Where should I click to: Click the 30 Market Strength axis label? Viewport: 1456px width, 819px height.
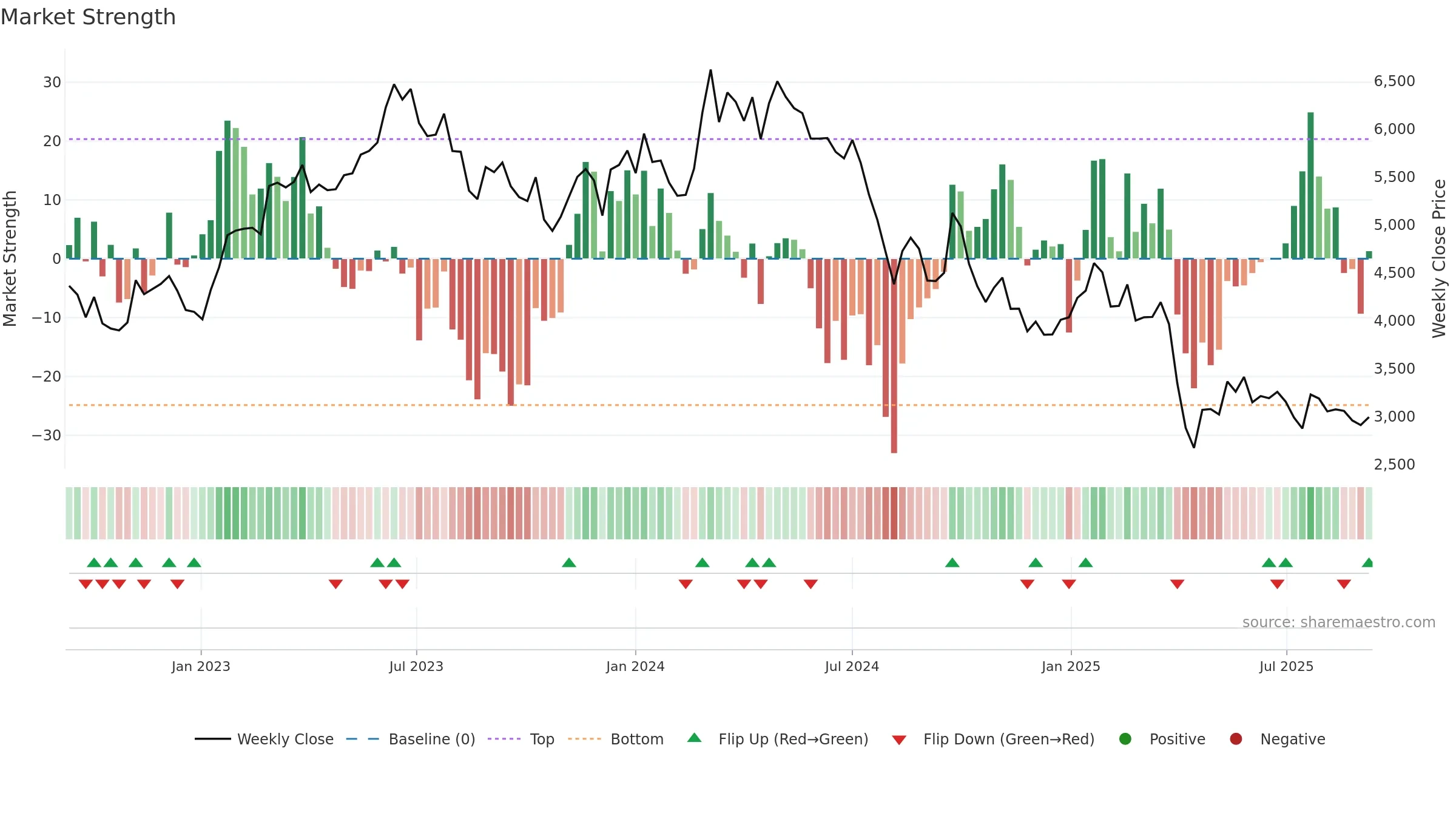click(52, 82)
